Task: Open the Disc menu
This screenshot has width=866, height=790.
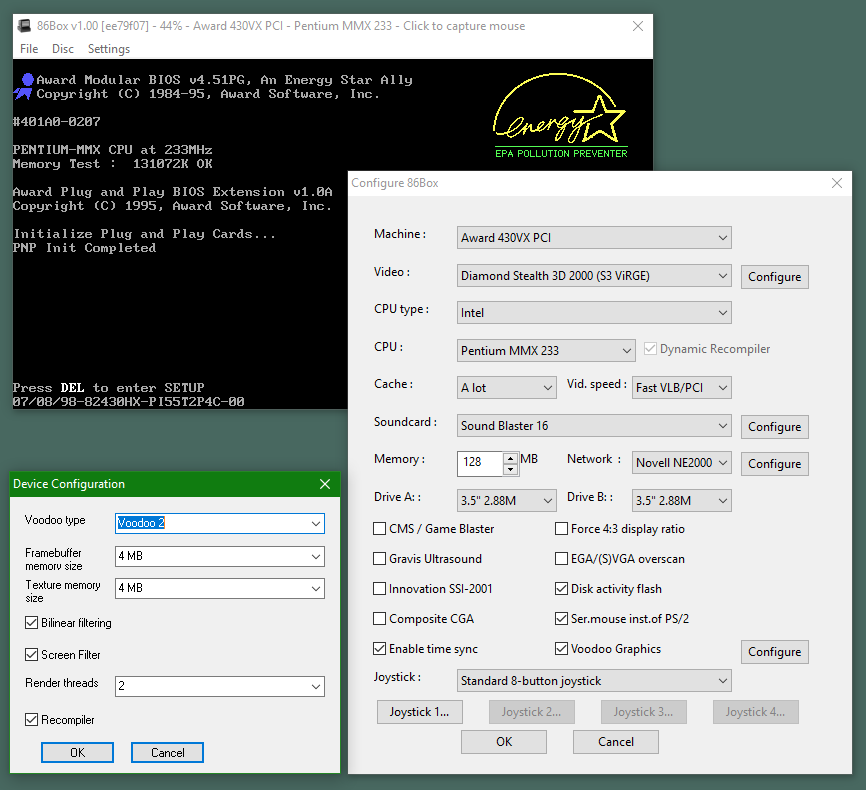Action: pyautogui.click(x=63, y=49)
